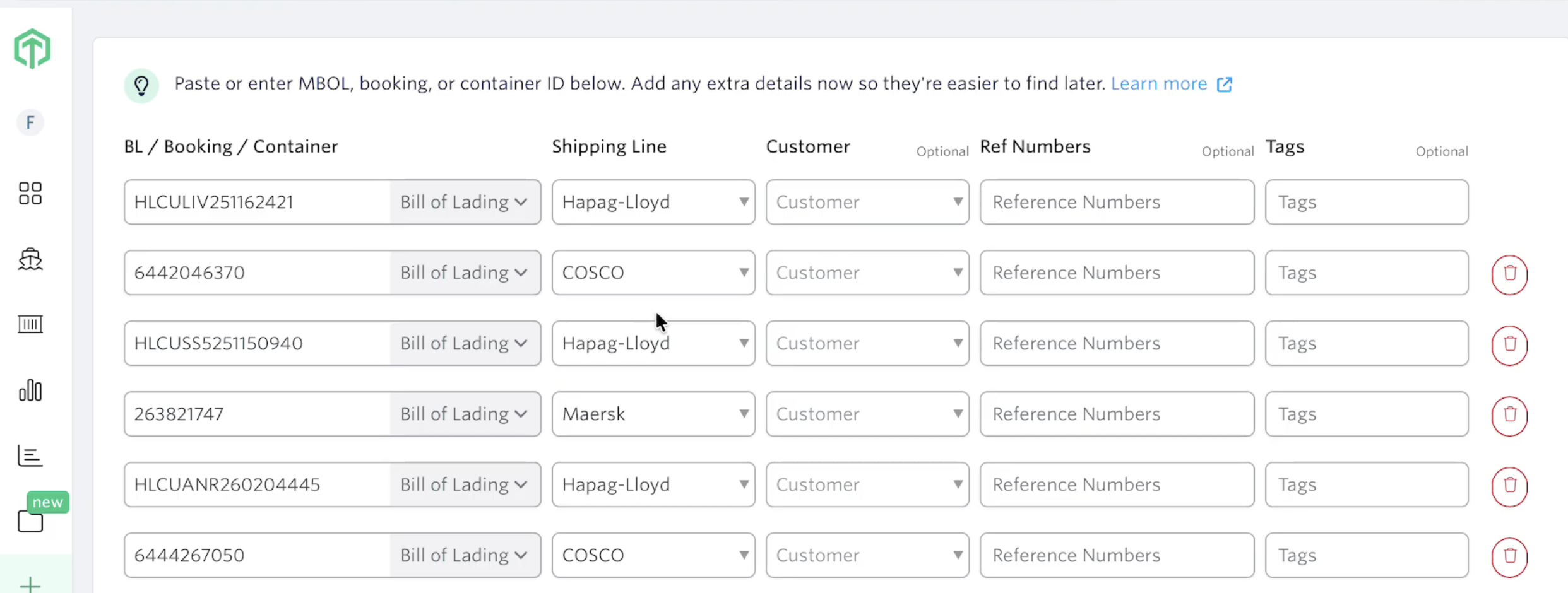Click the F account avatar button
1568x593 pixels.
[30, 122]
